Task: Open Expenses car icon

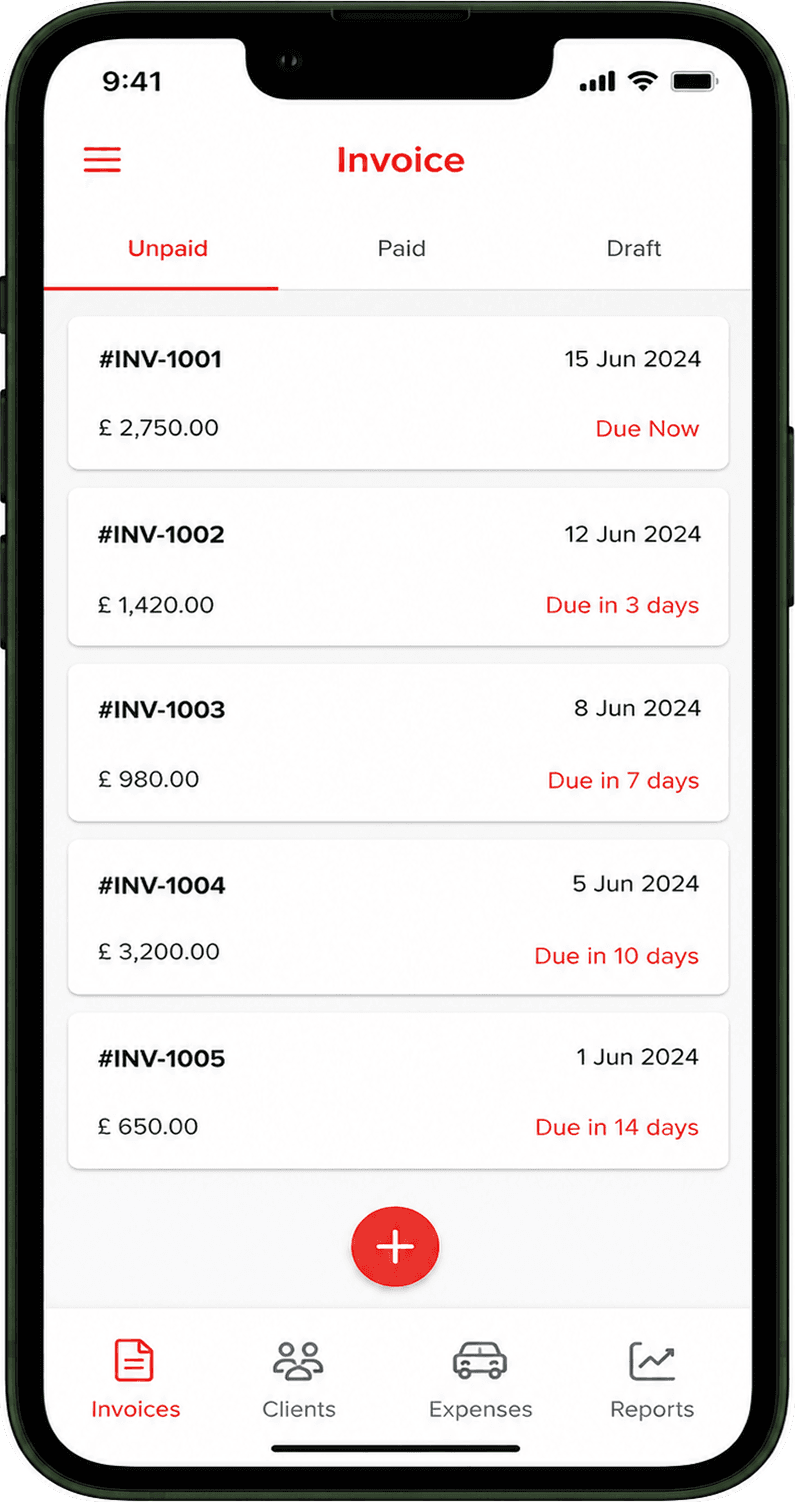Action: point(480,1361)
